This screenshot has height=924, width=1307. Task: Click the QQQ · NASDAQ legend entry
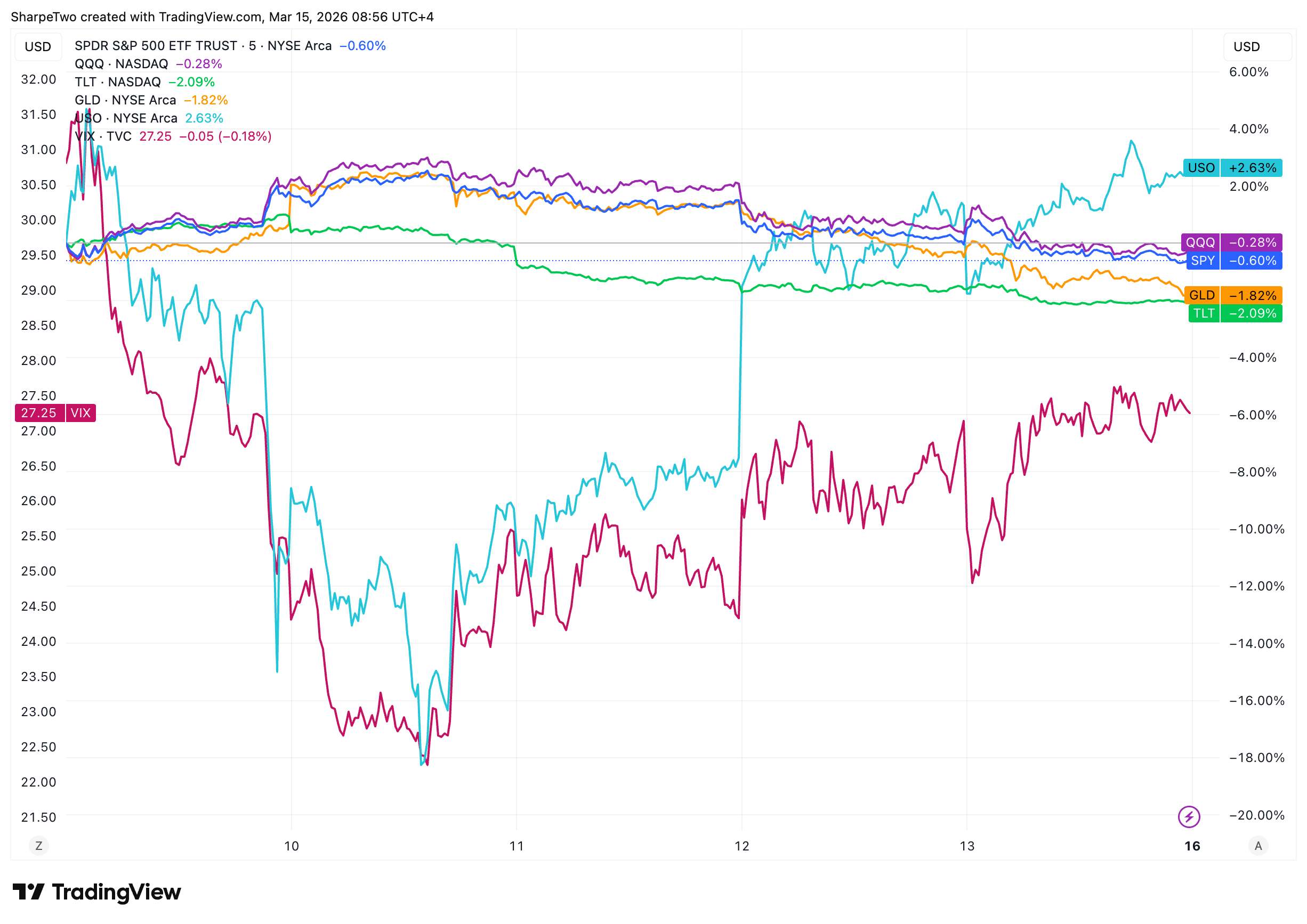click(121, 64)
